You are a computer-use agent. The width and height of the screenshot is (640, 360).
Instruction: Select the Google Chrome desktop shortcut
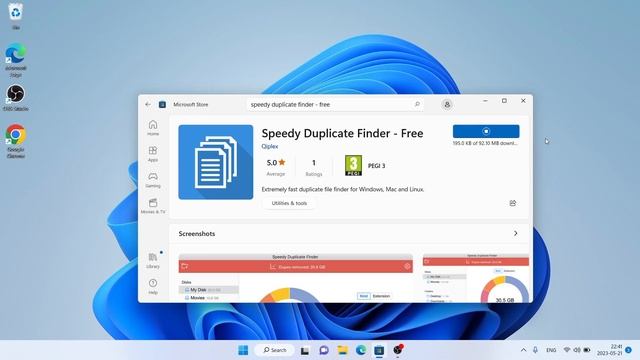[16, 141]
